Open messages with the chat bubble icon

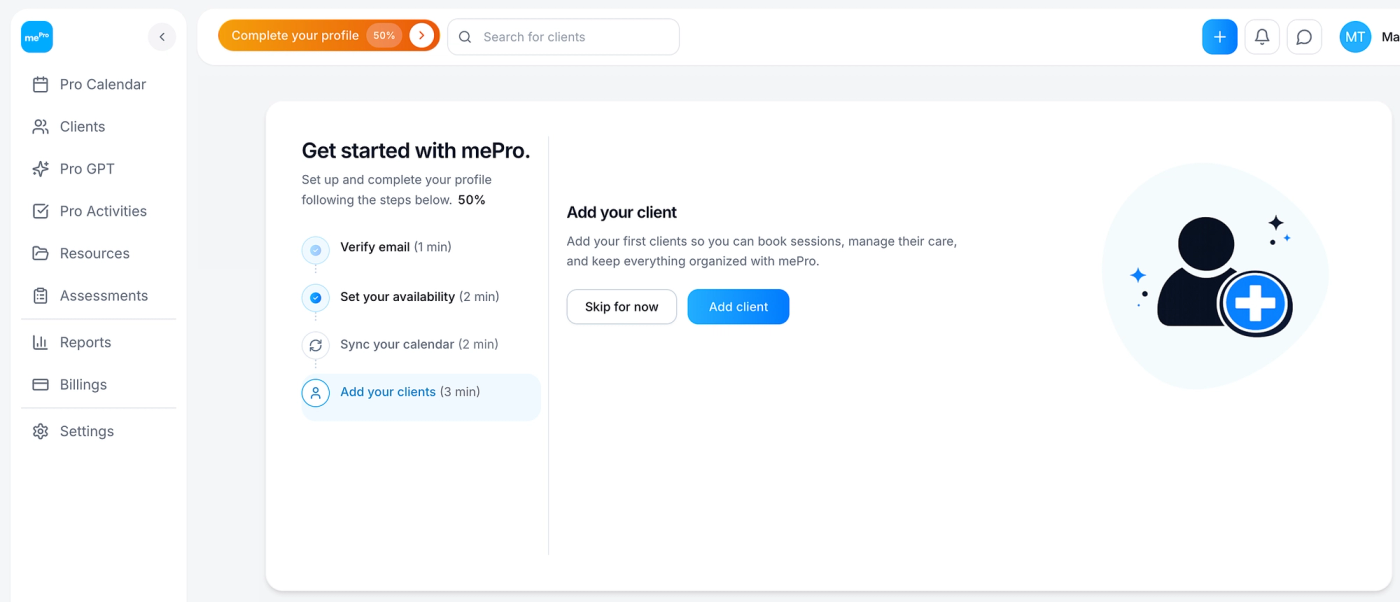tap(1304, 37)
